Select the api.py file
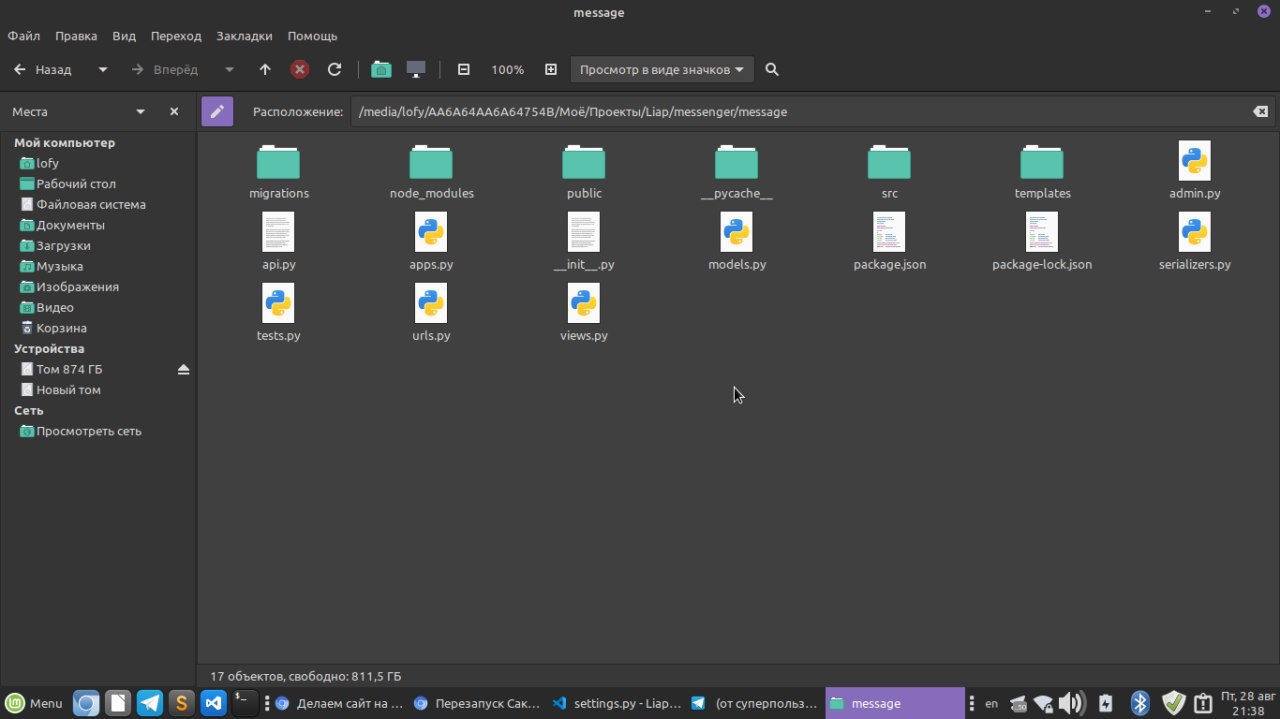The height and width of the screenshot is (719, 1280). [x=279, y=242]
